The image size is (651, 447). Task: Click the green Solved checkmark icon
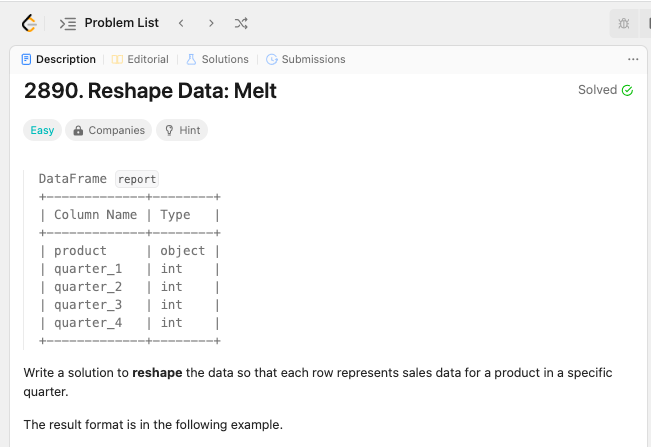(x=627, y=90)
